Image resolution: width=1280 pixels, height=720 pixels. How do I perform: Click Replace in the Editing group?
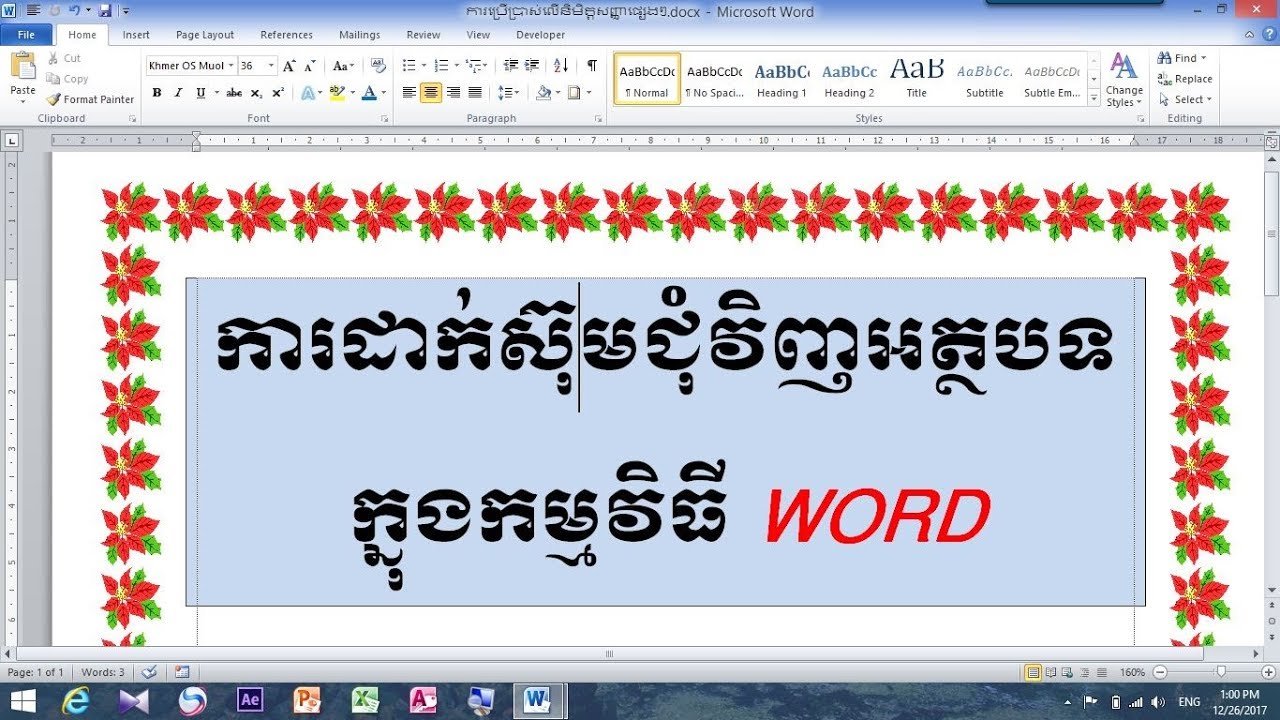[x=1186, y=78]
